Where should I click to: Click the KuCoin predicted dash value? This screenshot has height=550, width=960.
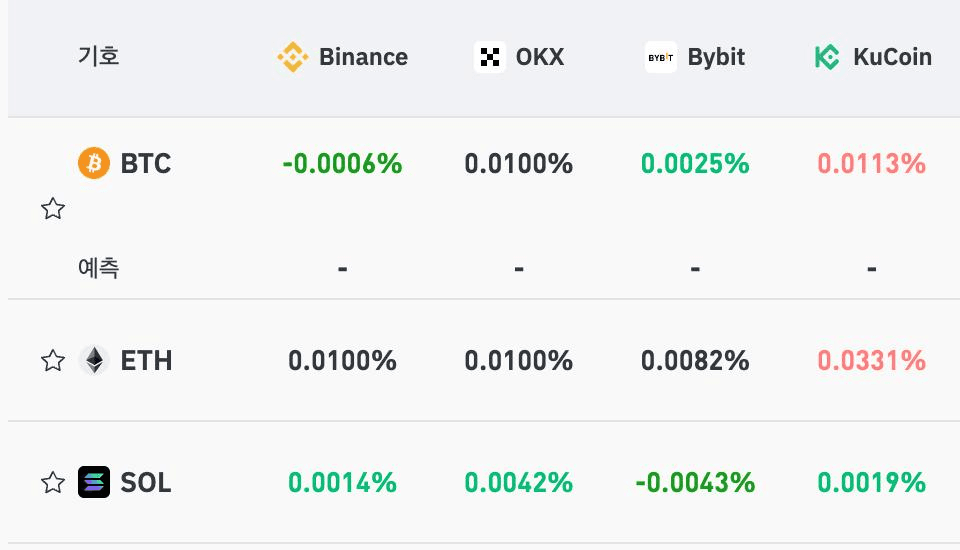point(871,268)
